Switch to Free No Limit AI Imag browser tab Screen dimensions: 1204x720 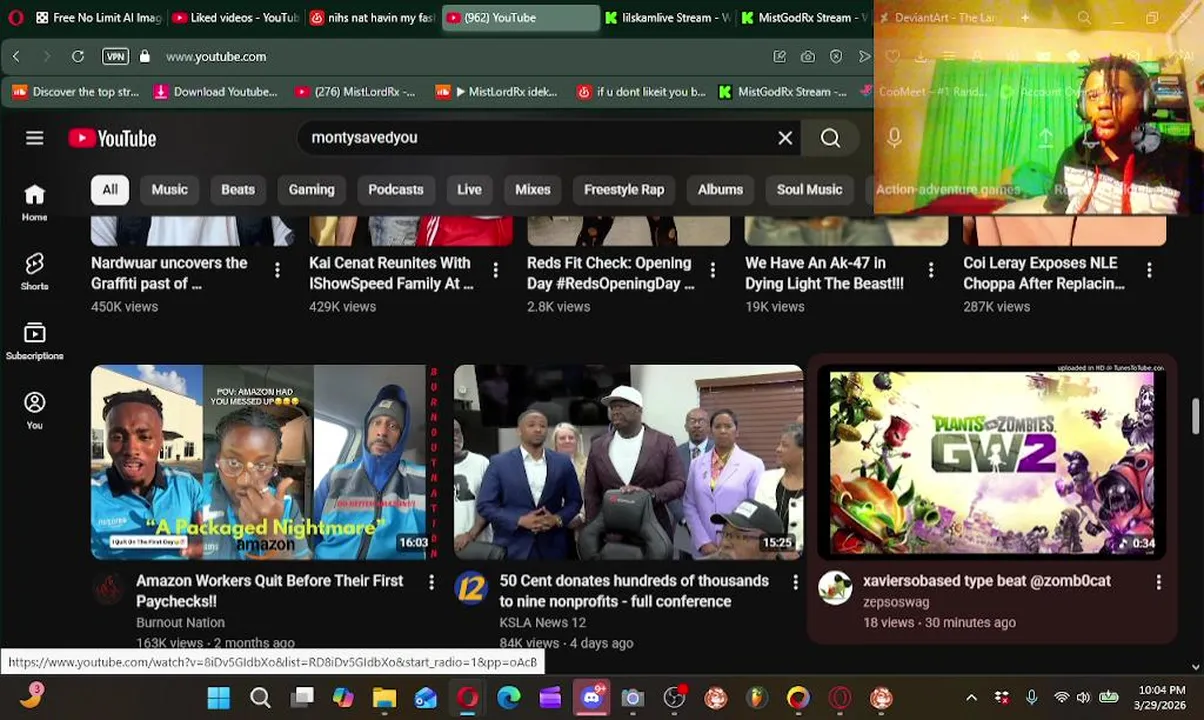(96, 18)
